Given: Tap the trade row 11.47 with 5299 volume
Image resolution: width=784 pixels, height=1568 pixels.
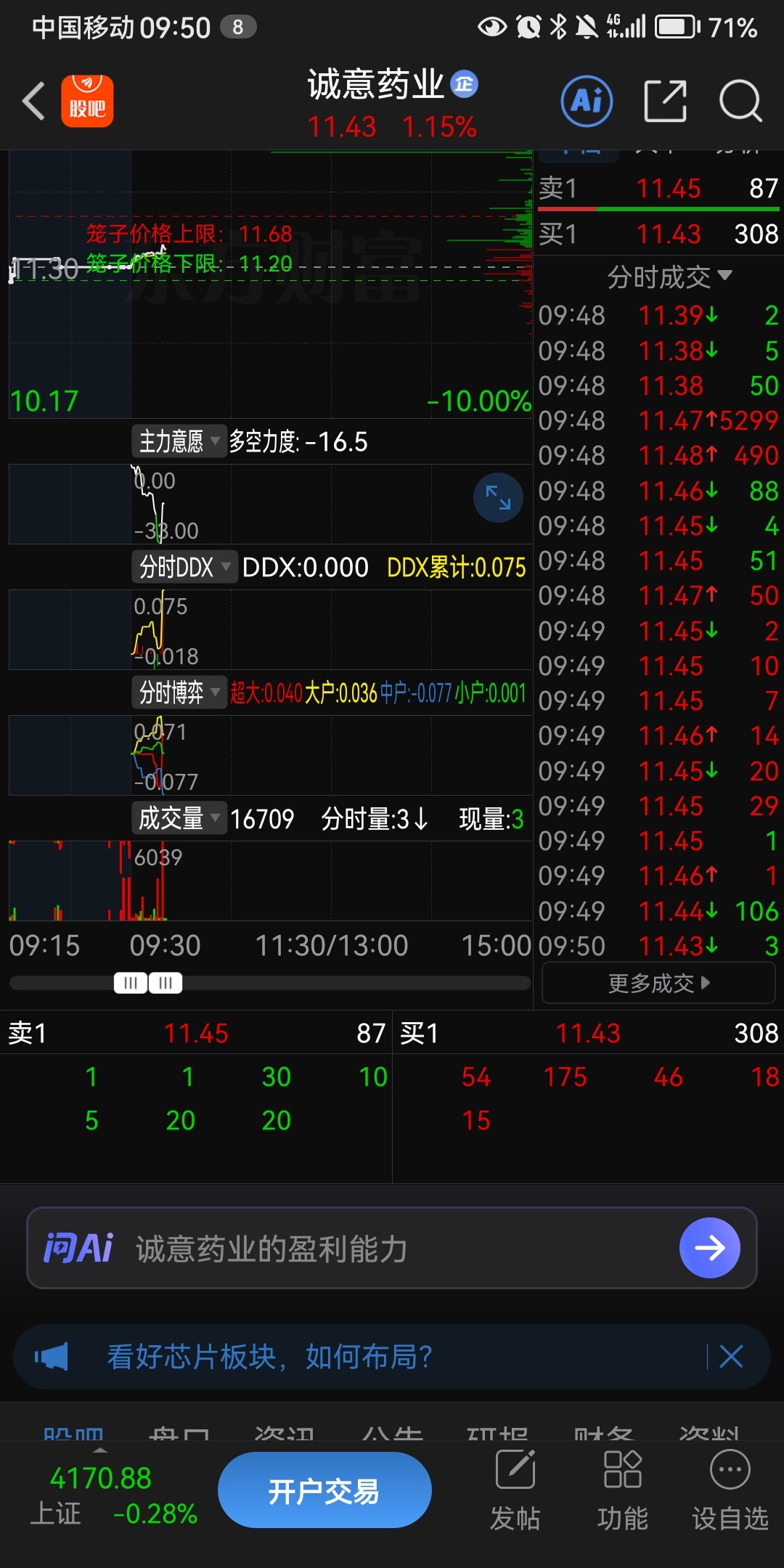Looking at the screenshot, I should click(658, 420).
